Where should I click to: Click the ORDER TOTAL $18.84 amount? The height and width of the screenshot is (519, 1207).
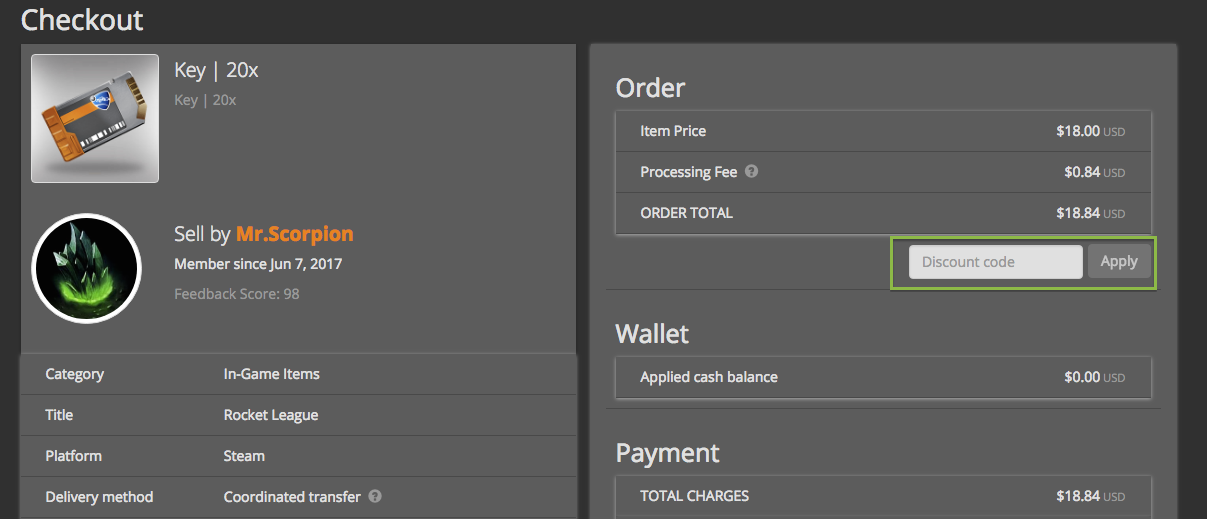pyautogui.click(x=1077, y=213)
